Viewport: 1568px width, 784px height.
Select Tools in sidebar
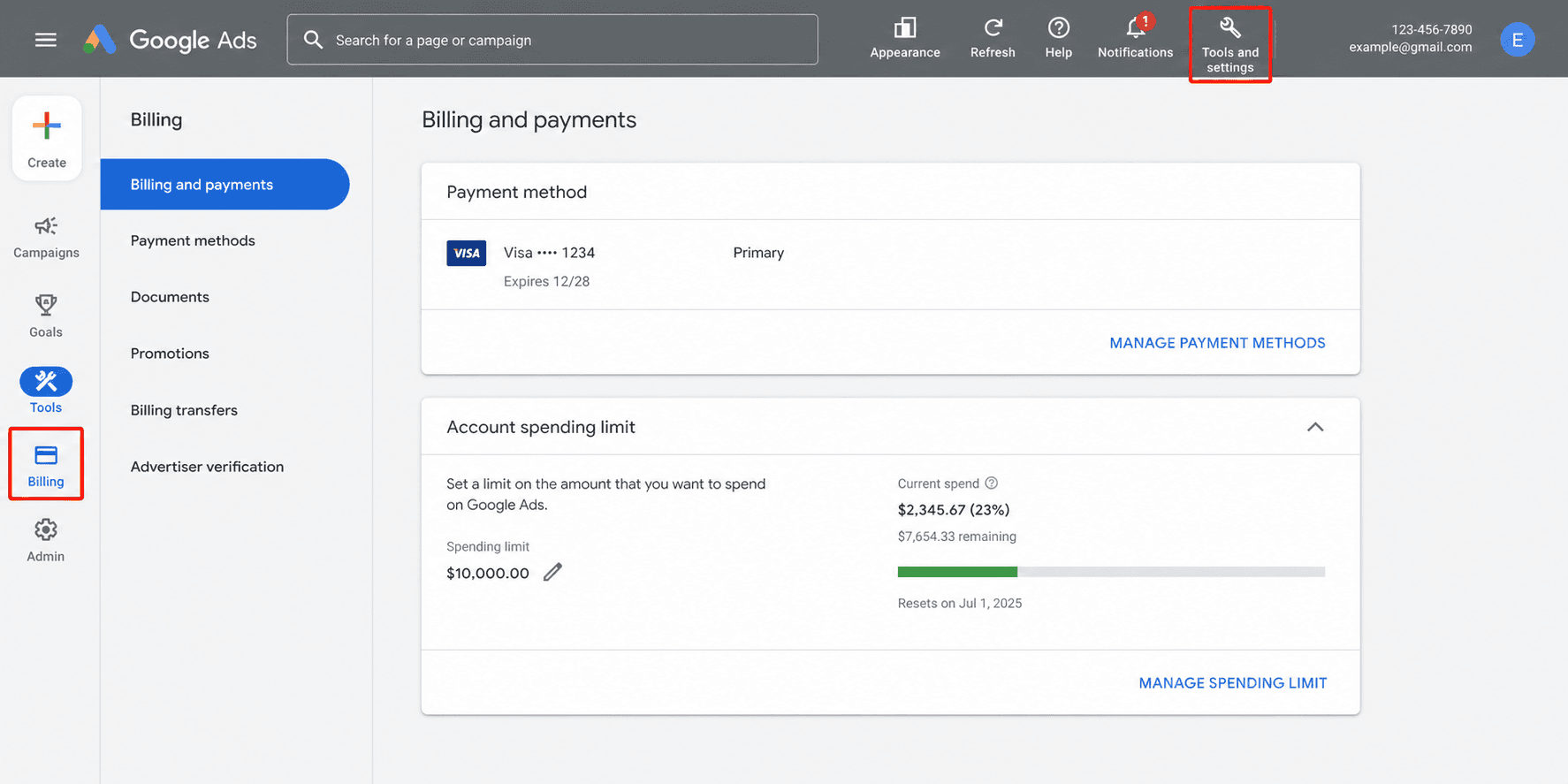[46, 391]
